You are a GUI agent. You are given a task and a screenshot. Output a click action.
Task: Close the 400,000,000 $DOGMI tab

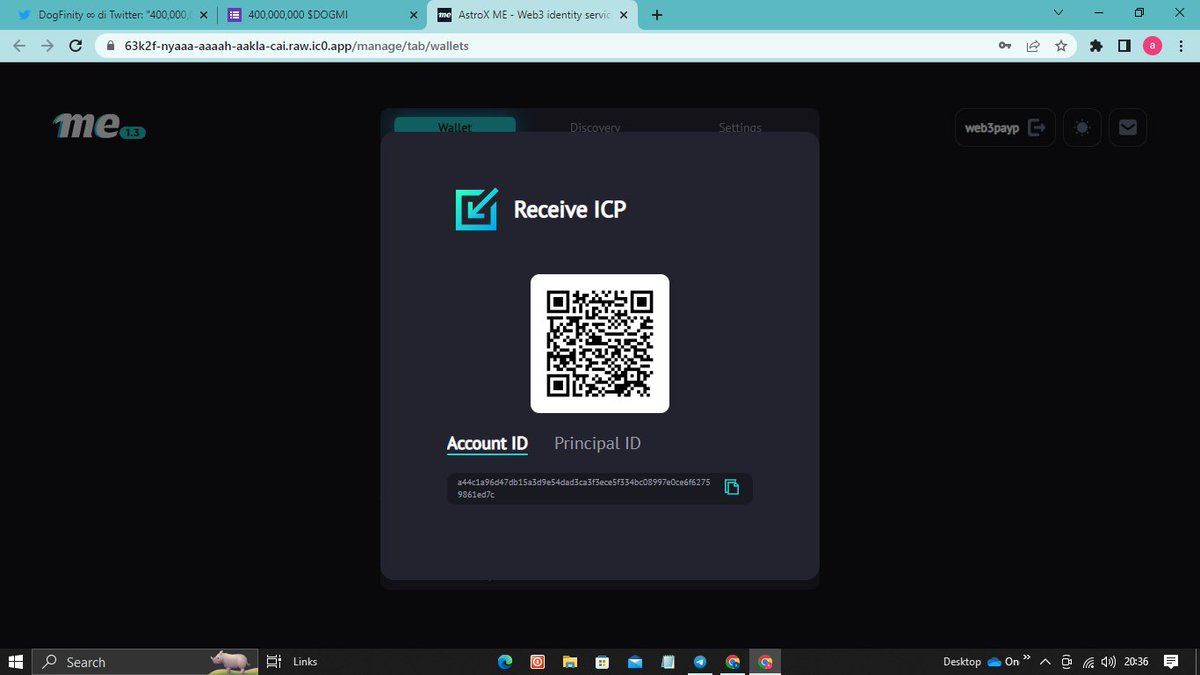(412, 16)
